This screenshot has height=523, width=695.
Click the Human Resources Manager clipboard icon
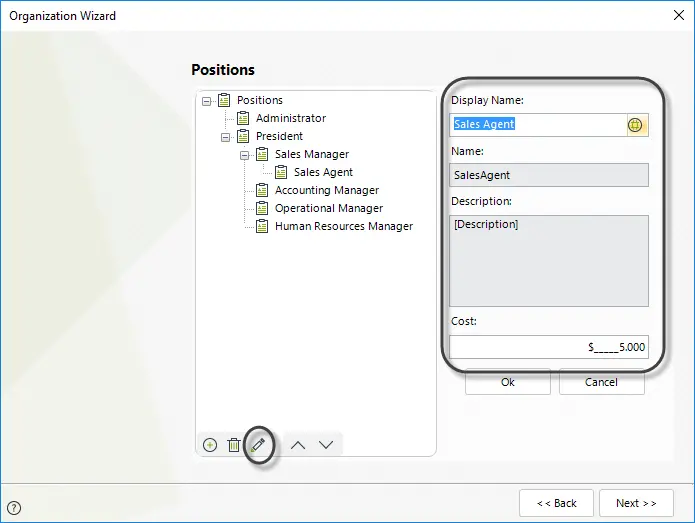tap(262, 226)
